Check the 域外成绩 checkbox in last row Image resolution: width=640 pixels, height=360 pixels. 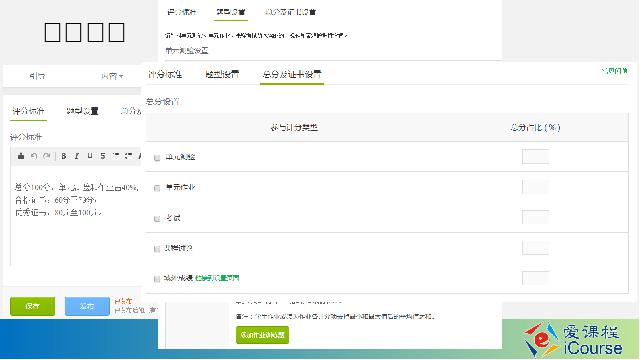157,279
